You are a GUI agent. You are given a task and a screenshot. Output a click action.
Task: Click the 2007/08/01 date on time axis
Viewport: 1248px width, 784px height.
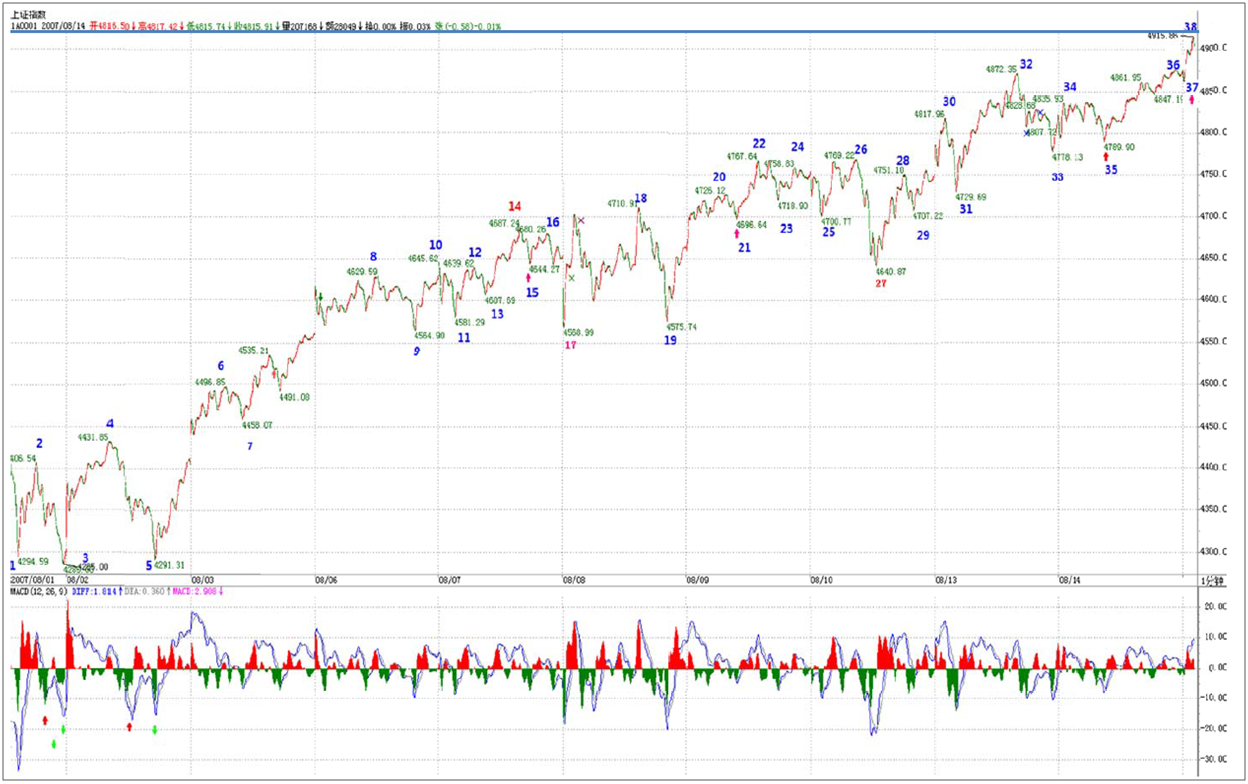point(34,579)
